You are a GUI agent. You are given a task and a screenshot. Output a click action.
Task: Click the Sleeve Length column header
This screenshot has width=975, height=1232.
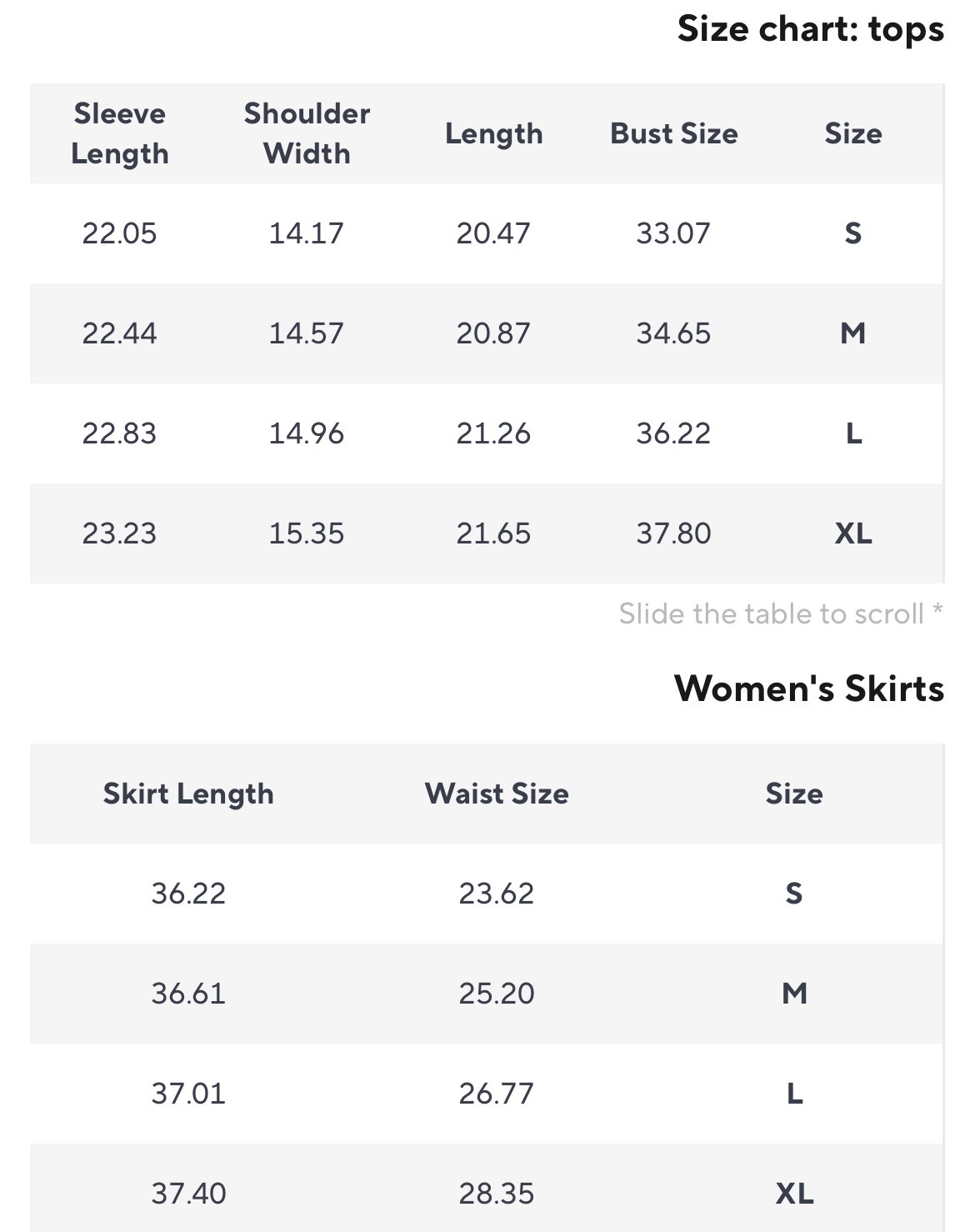(119, 133)
